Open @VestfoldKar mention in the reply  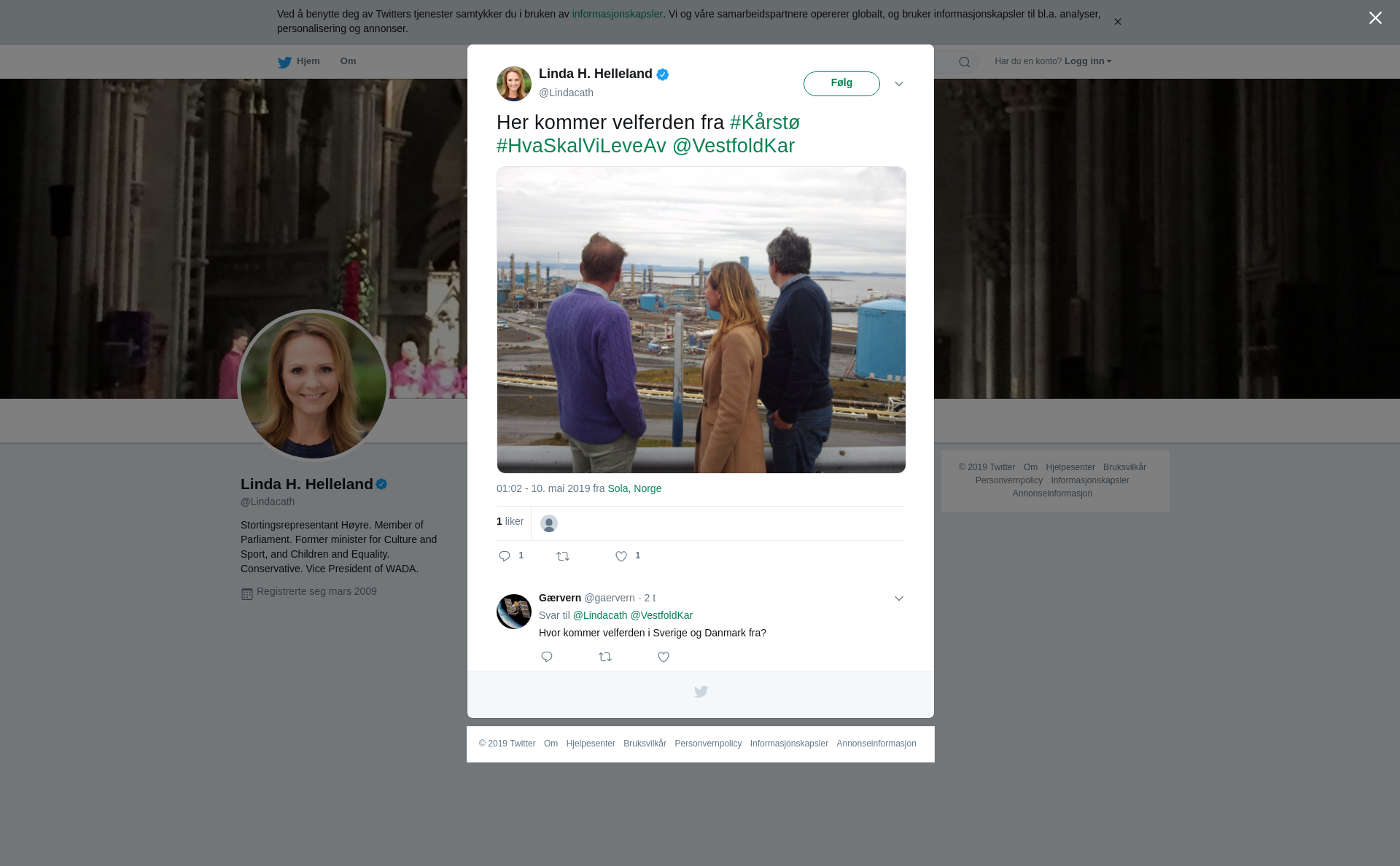(x=661, y=615)
